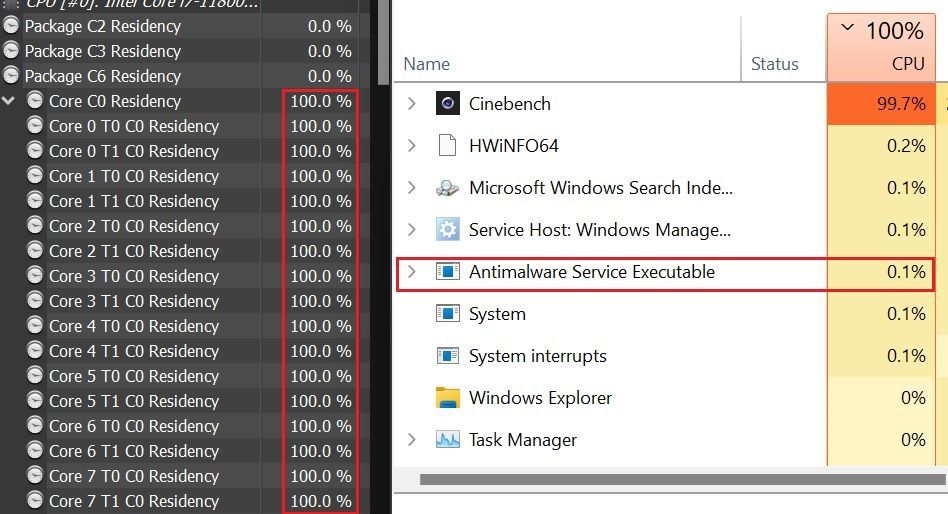Click sensor icon for Core 1 T1 C0 Residency
This screenshot has width=948, height=514.
coord(35,200)
